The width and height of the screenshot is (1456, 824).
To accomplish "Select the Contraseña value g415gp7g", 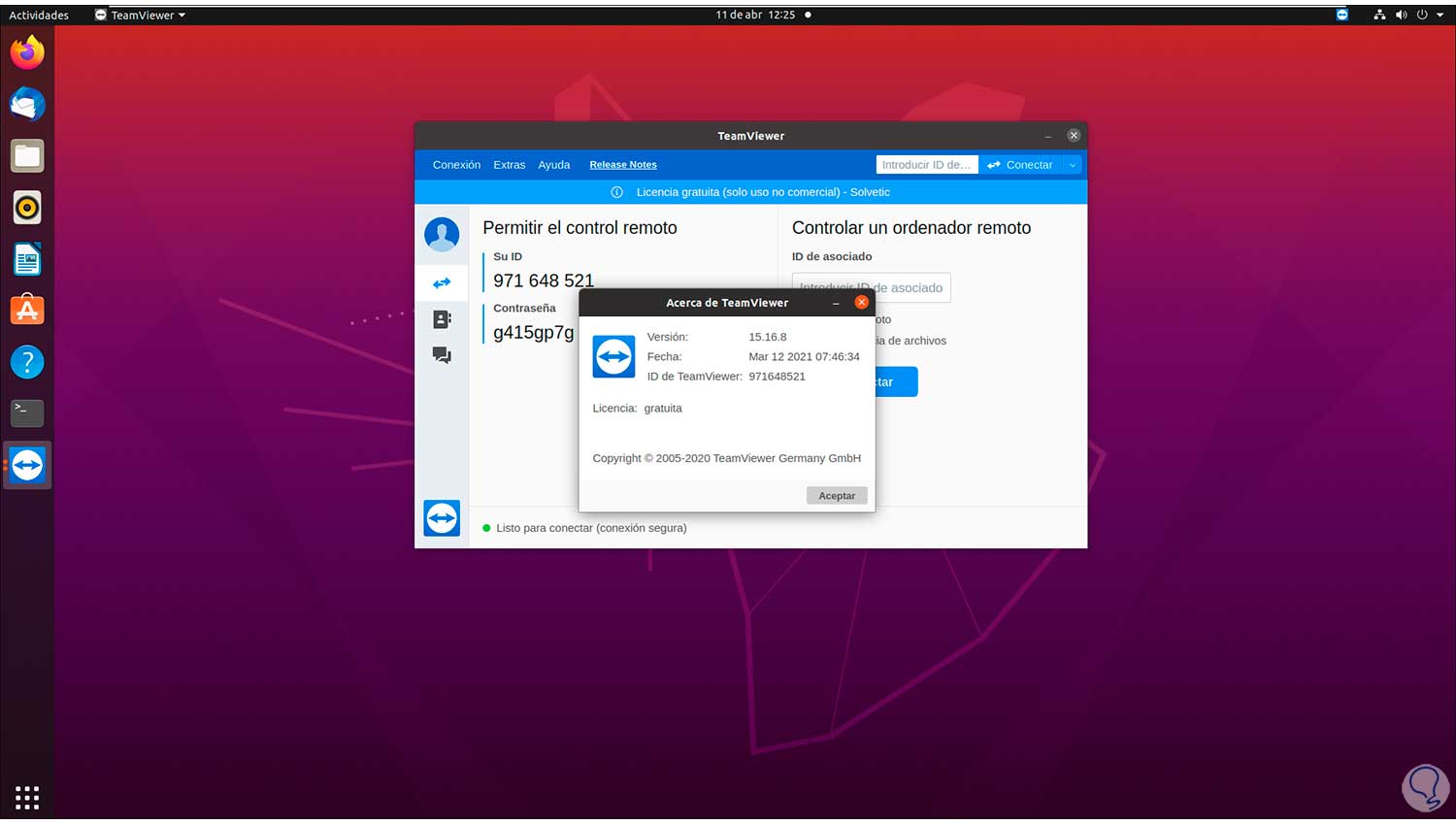I will pos(534,332).
